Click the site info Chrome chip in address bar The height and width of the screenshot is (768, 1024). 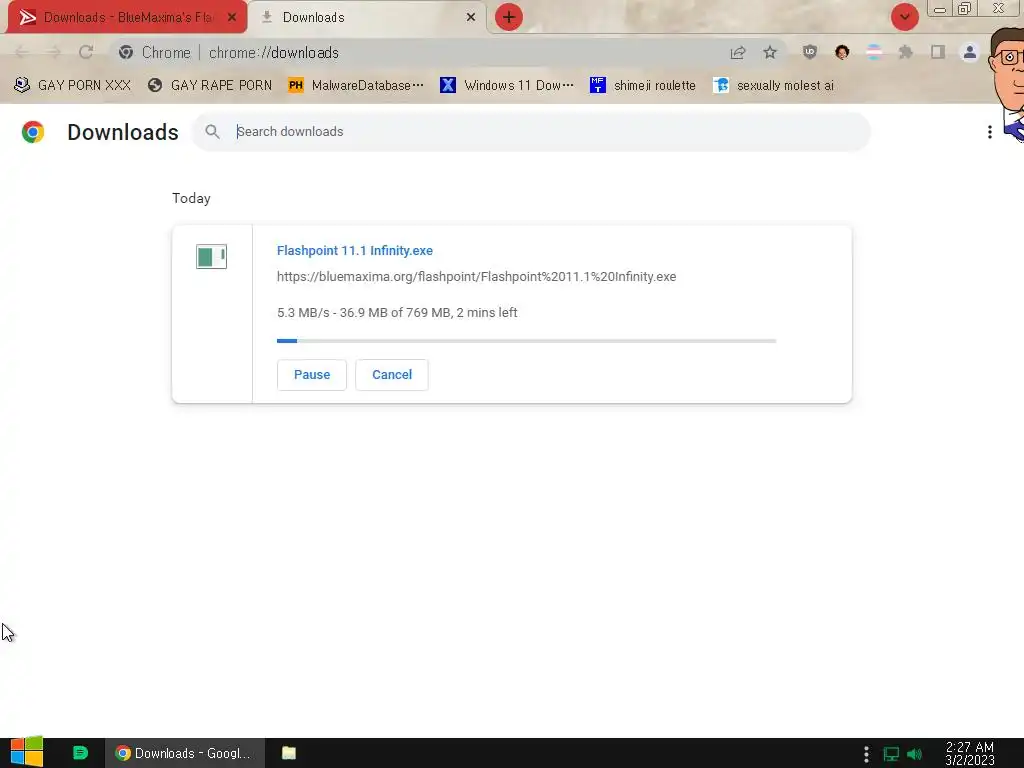[x=155, y=52]
